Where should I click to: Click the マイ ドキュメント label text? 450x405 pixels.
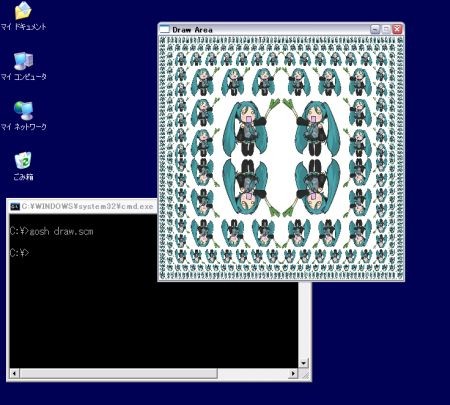[23, 27]
